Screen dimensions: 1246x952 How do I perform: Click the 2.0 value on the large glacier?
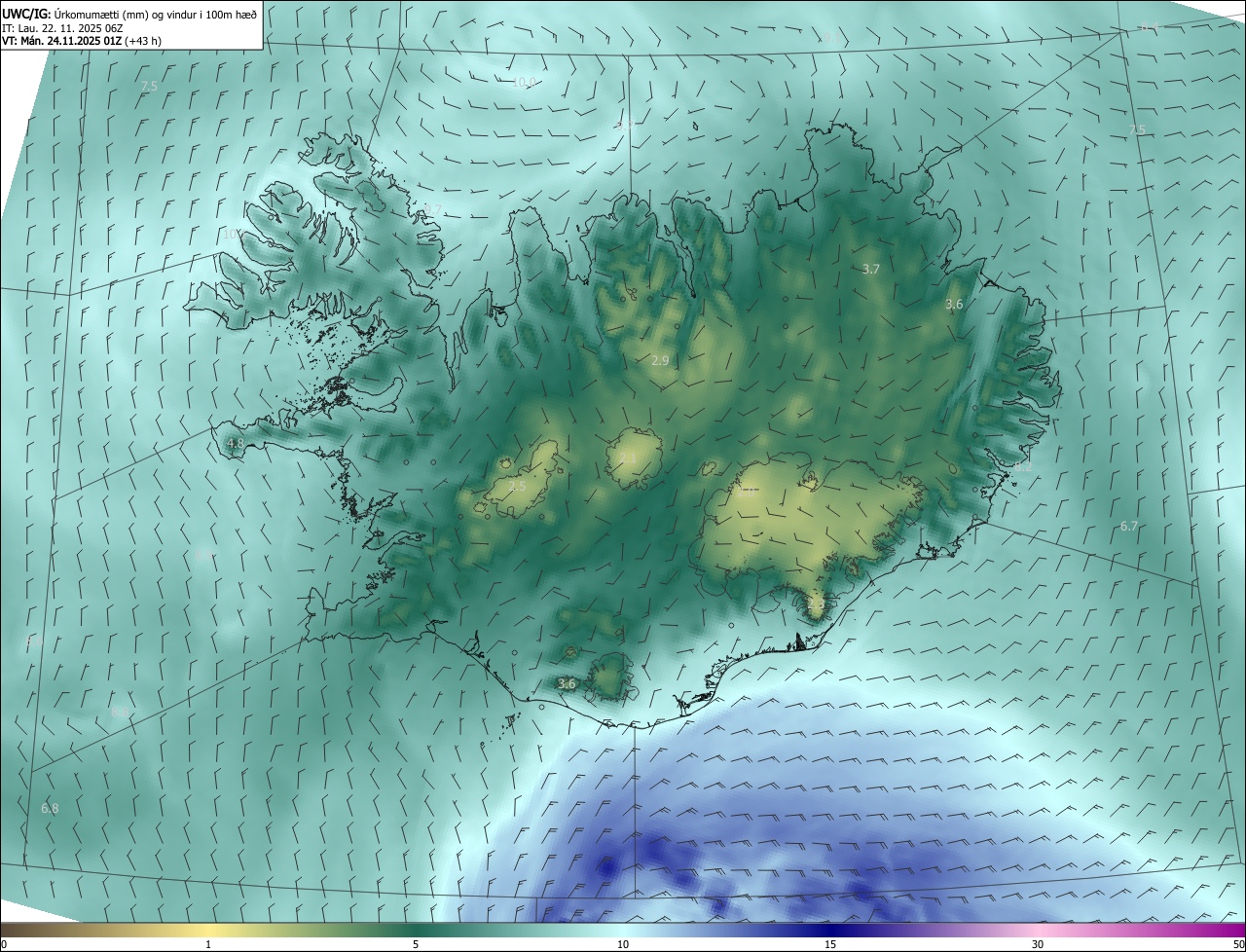tap(748, 492)
